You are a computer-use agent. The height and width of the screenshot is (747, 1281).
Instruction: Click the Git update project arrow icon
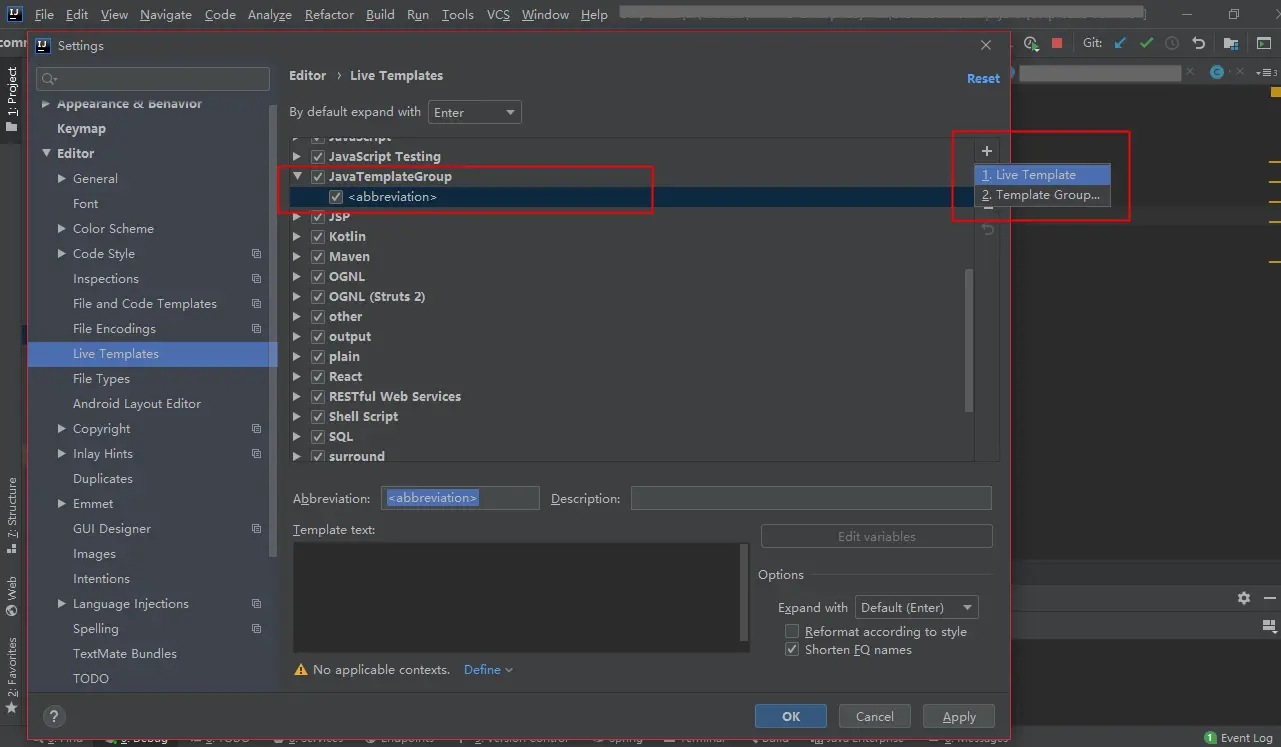[x=1121, y=43]
